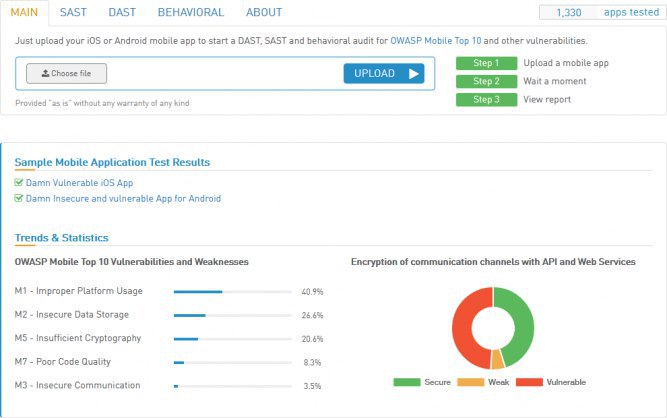Follow the OWASP Mobile Top 10 link
This screenshot has width=667, height=418.
(x=436, y=41)
